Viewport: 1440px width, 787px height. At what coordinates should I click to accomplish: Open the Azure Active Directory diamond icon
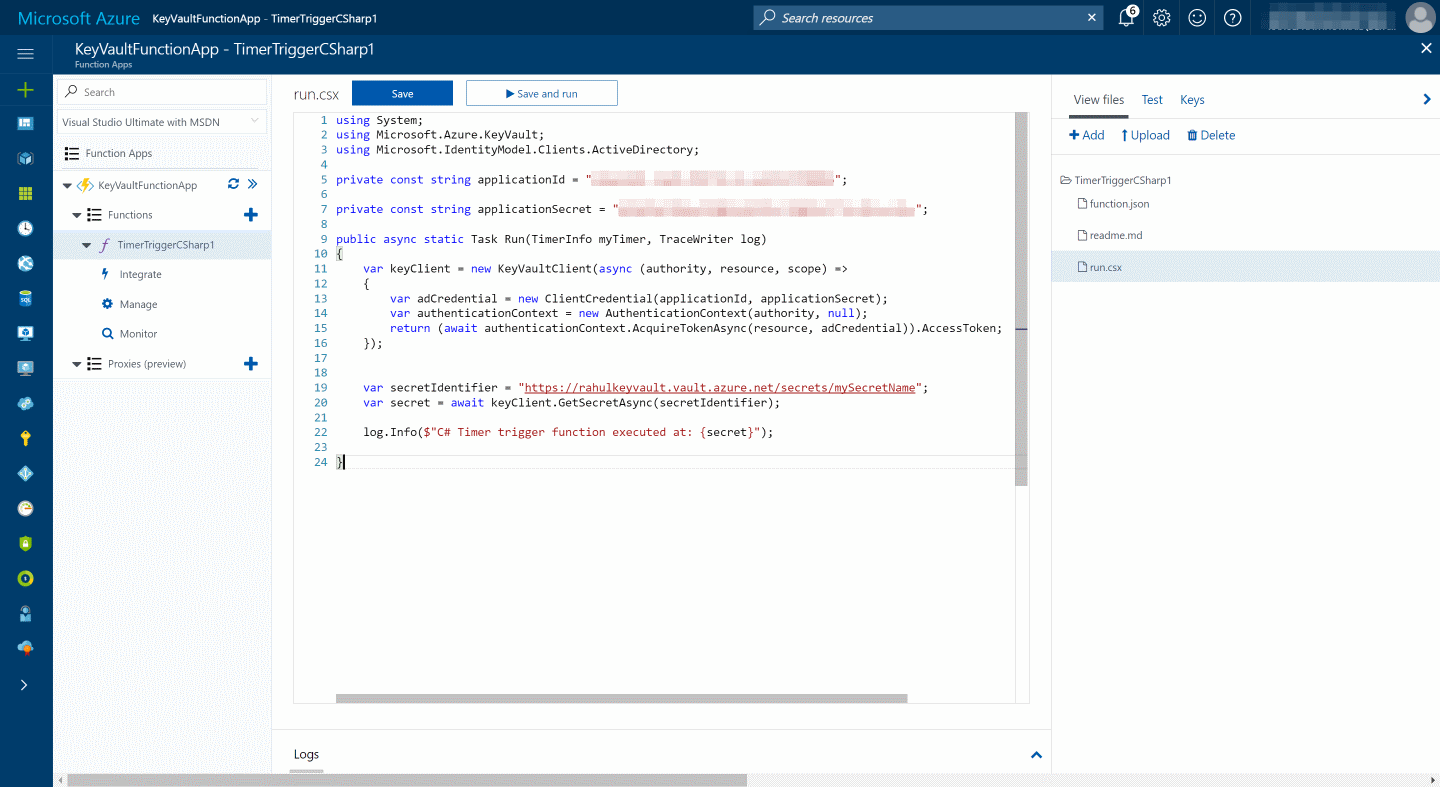(x=25, y=473)
